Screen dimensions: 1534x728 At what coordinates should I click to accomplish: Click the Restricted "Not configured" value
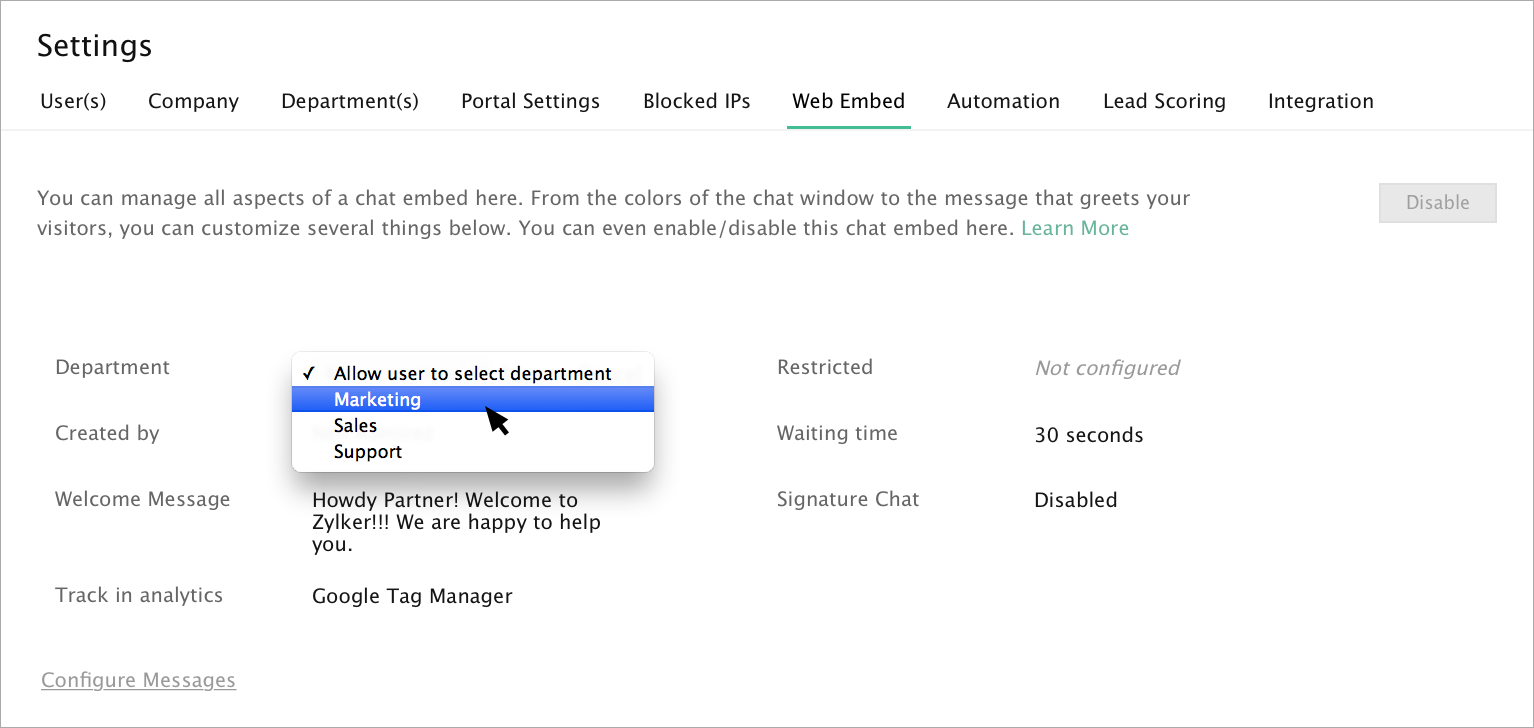click(x=1107, y=368)
